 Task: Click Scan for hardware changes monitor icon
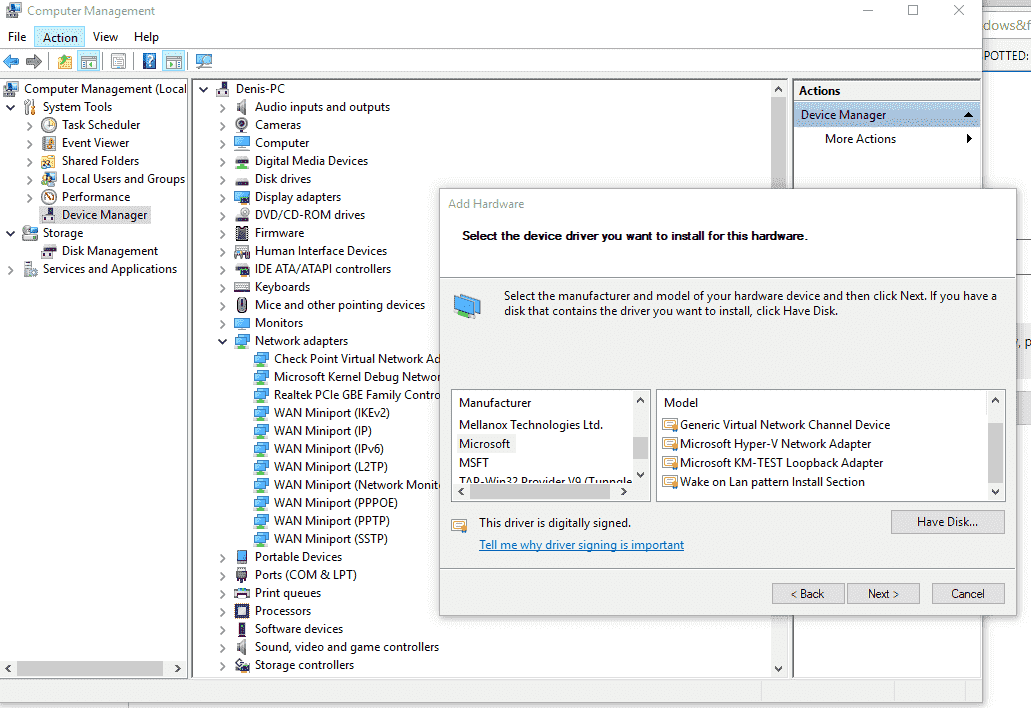click(204, 62)
